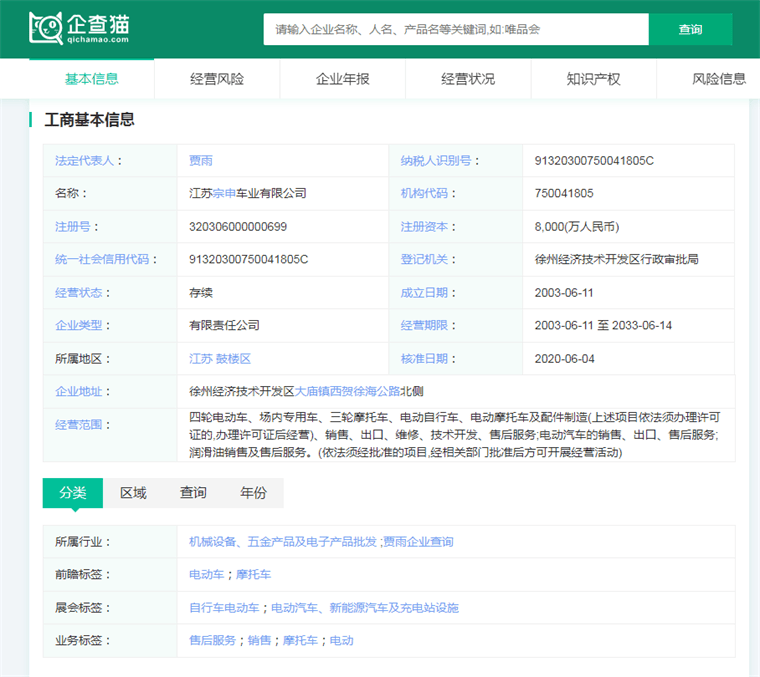The height and width of the screenshot is (677, 760).
Task: Click the company search input field
Action: (x=455, y=29)
